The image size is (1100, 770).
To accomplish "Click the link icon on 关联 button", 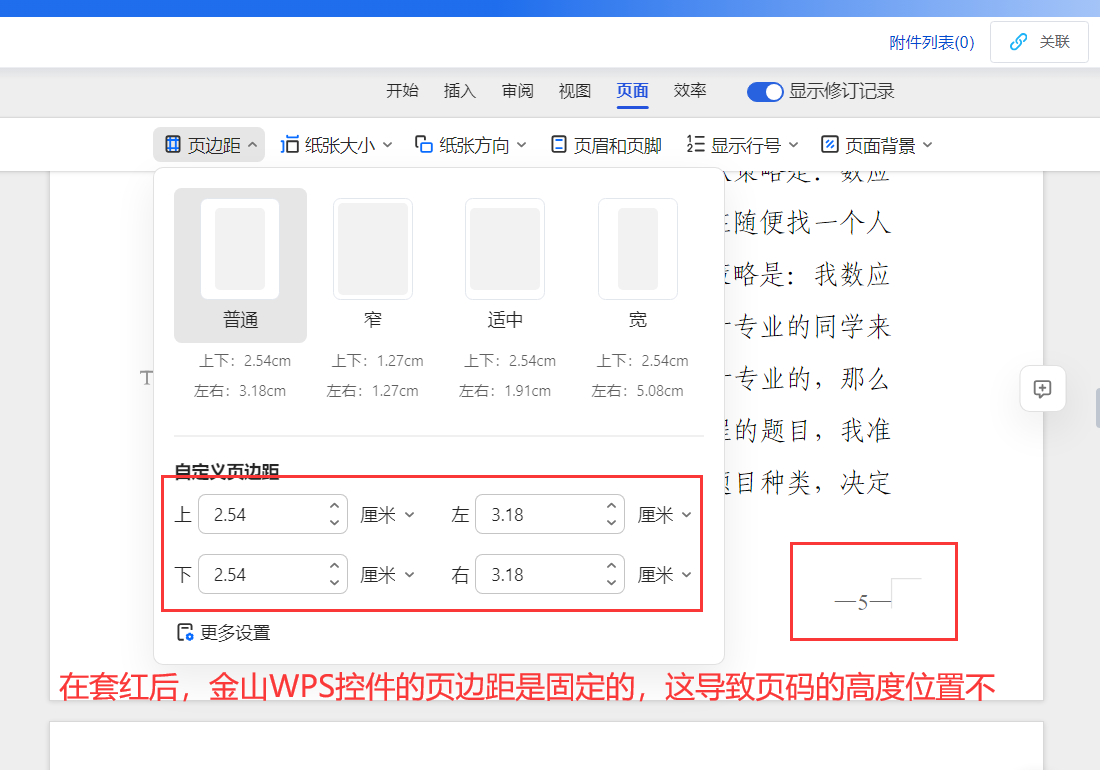I will pos(1018,42).
